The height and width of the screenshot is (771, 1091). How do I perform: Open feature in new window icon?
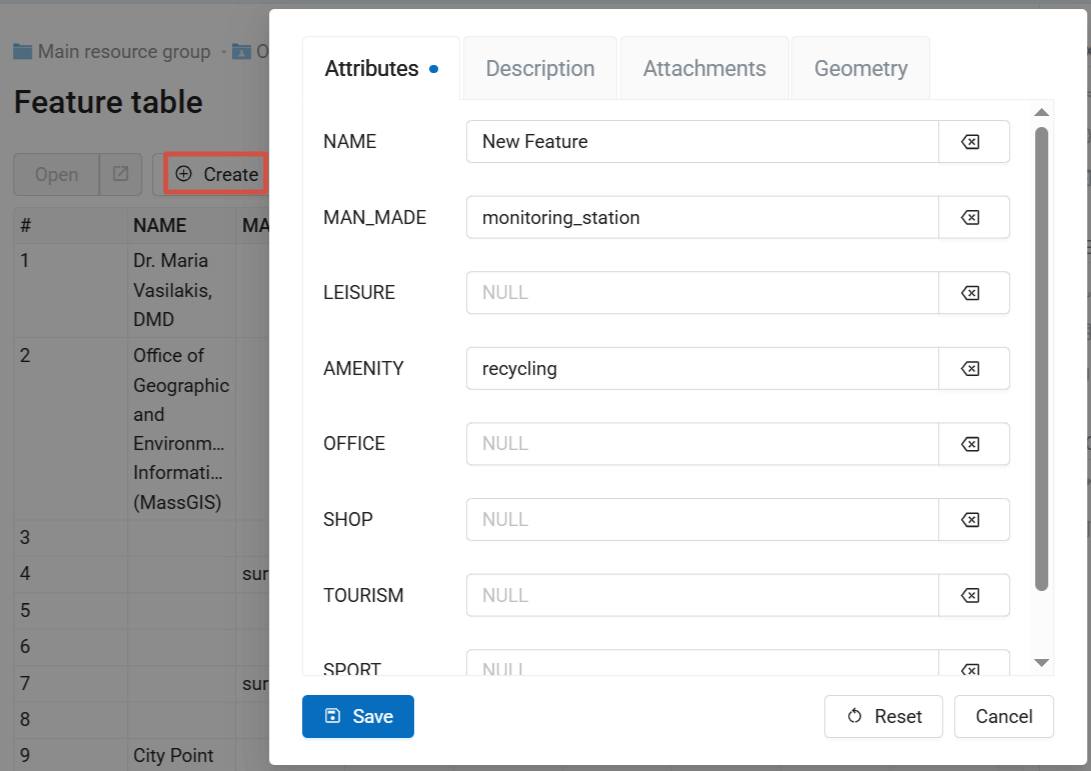(121, 174)
